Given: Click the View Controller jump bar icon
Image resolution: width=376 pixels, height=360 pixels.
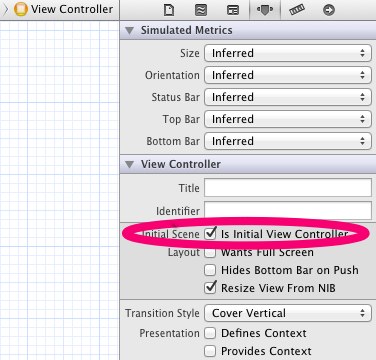Looking at the screenshot, I should pos(21,9).
